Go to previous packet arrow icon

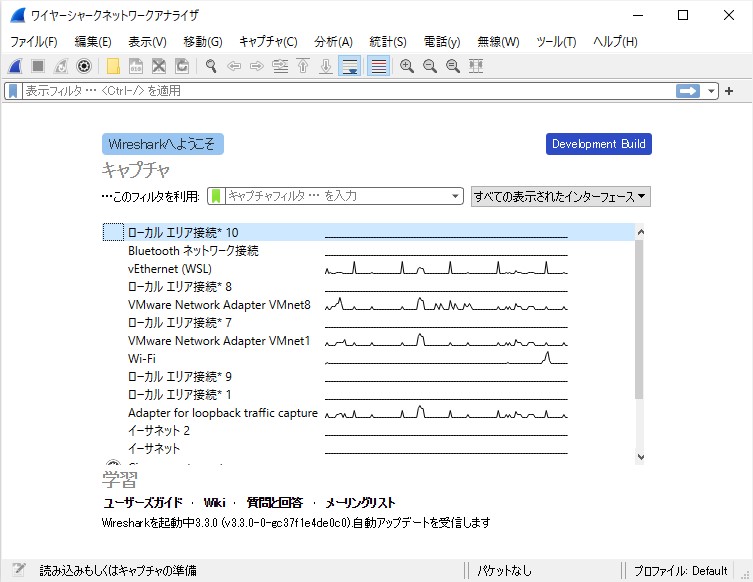[234, 66]
